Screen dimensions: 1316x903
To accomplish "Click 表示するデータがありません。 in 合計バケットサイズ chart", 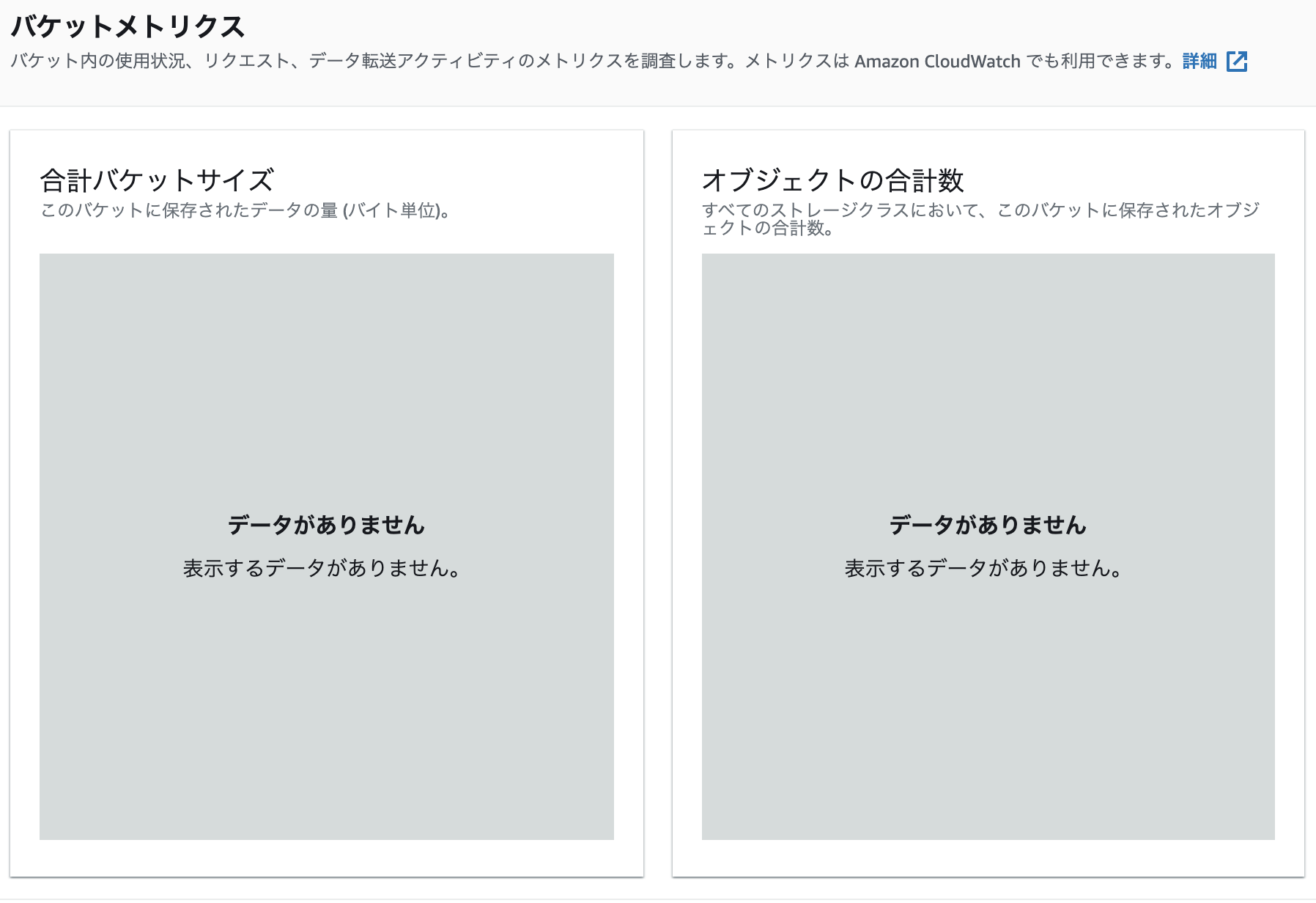I will (x=322, y=568).
